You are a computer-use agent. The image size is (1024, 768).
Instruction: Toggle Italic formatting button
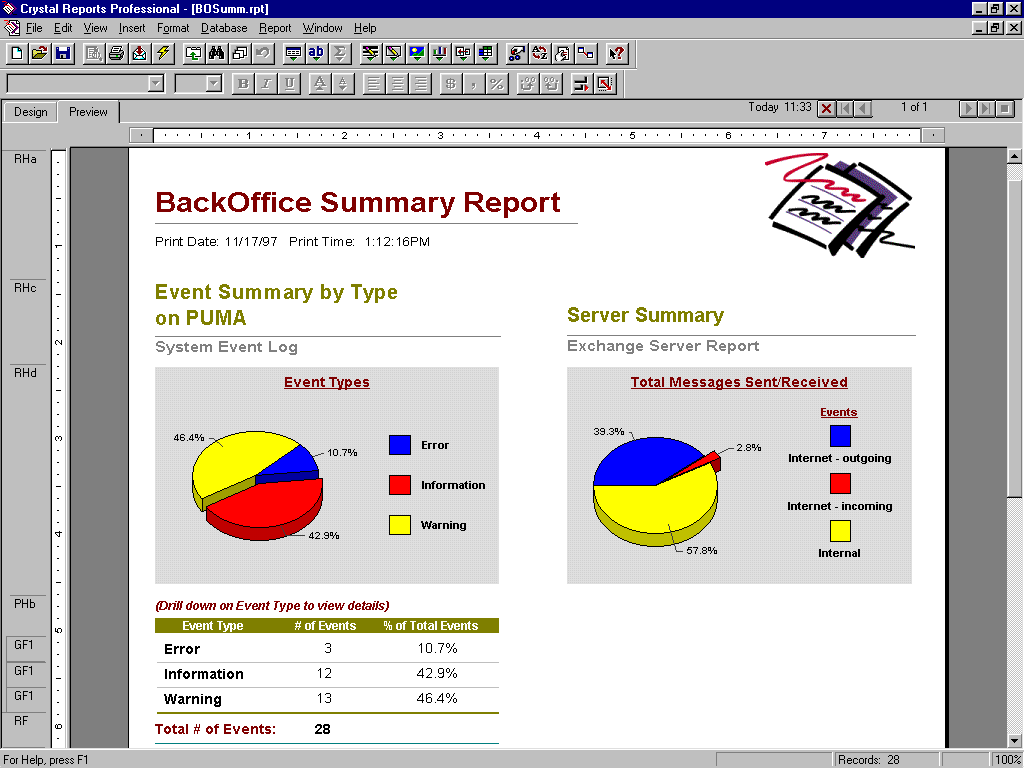click(x=266, y=84)
